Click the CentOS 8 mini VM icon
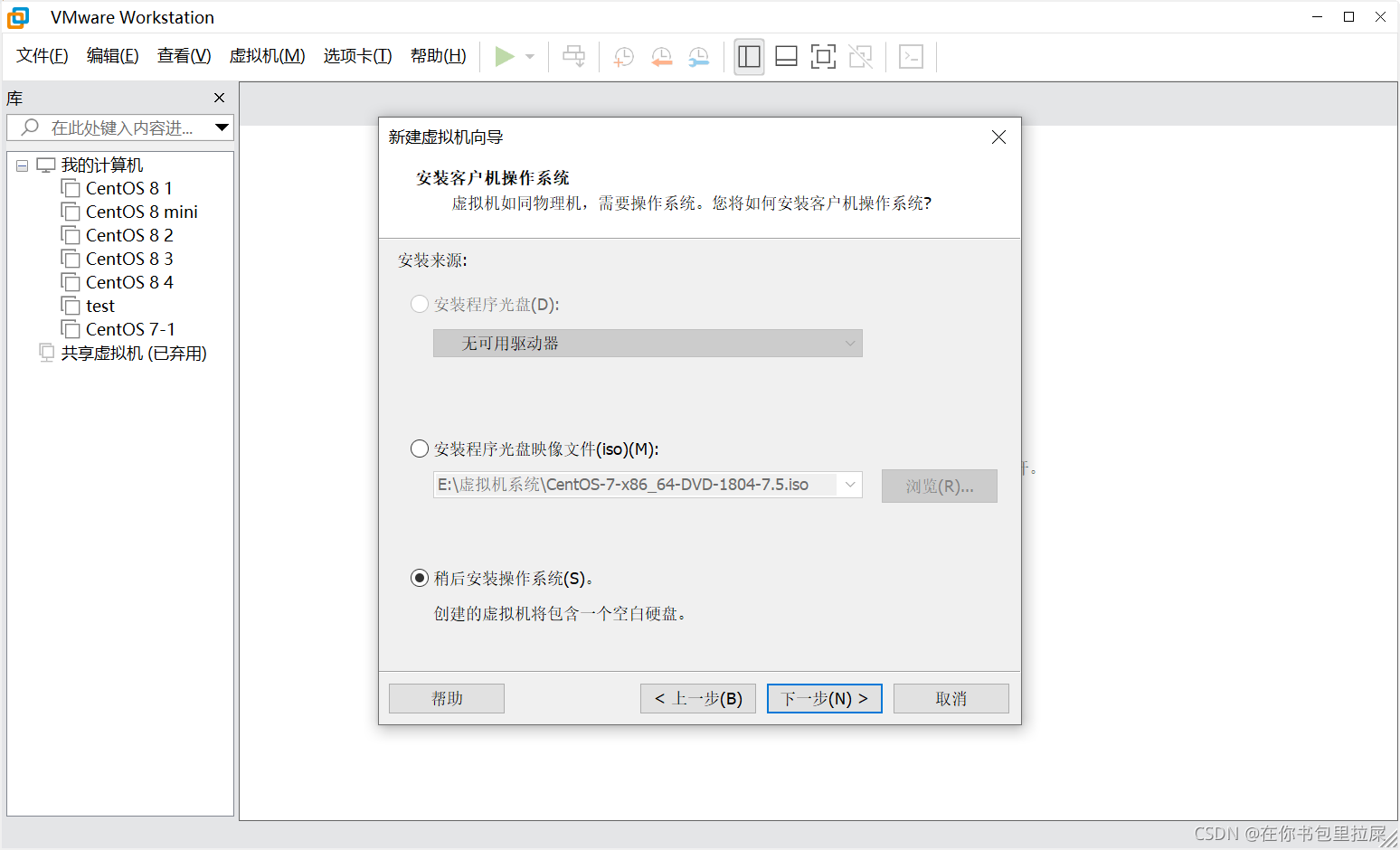The height and width of the screenshot is (850, 1400). (x=71, y=212)
